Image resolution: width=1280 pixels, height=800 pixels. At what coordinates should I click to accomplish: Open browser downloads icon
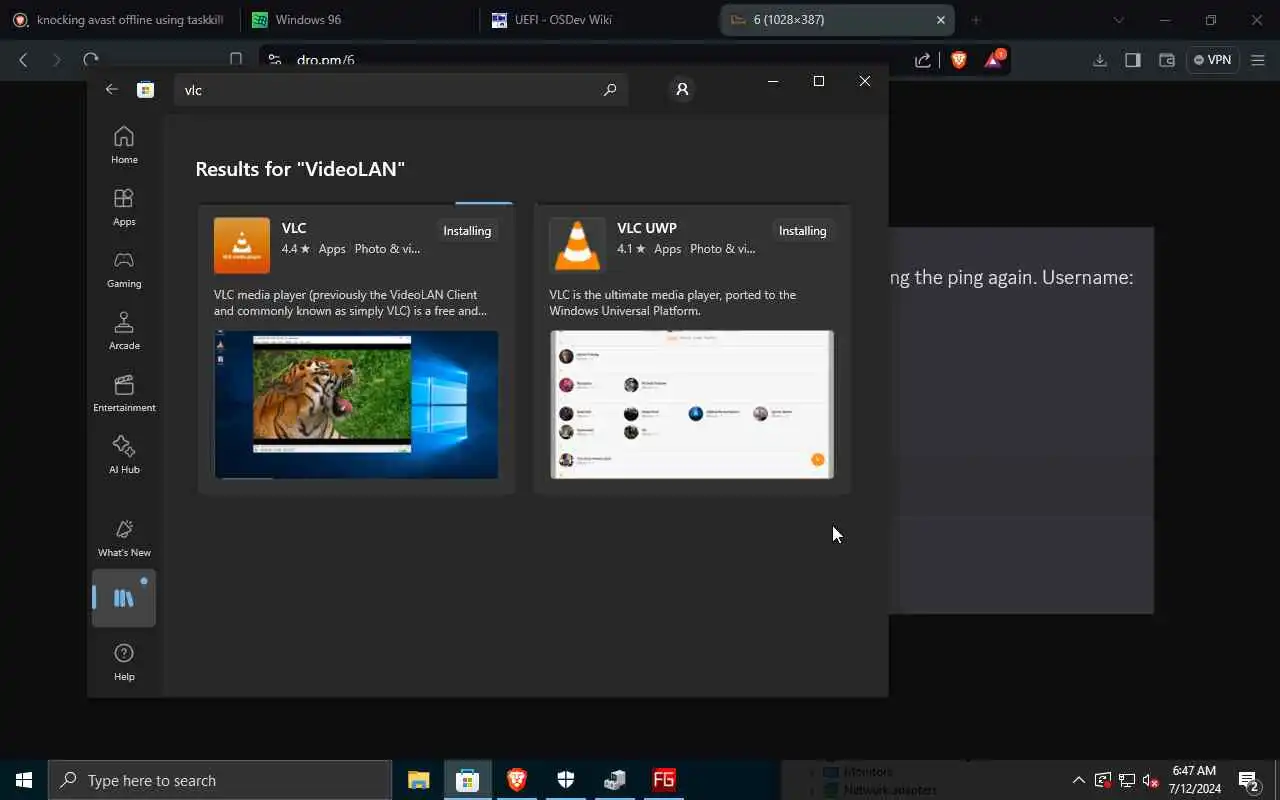click(1099, 60)
